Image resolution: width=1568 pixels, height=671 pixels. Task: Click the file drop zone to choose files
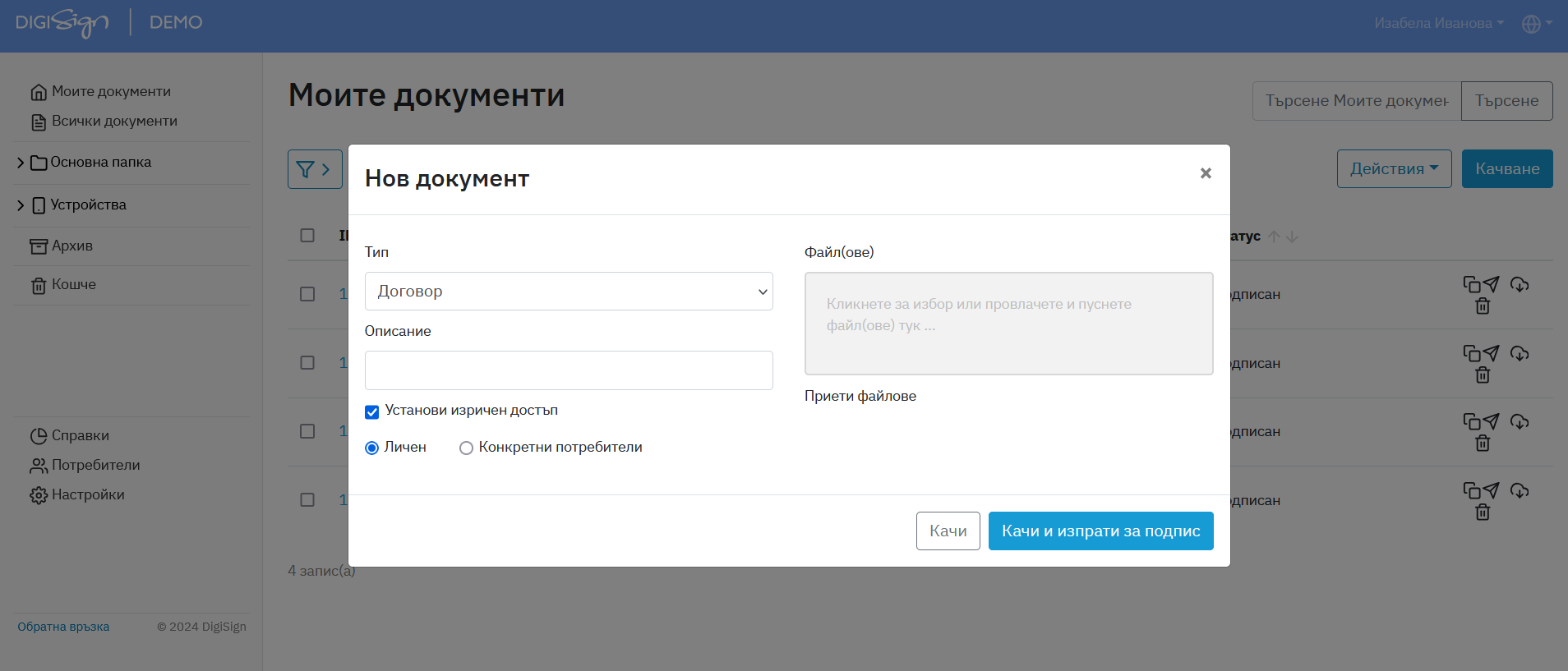1008,324
